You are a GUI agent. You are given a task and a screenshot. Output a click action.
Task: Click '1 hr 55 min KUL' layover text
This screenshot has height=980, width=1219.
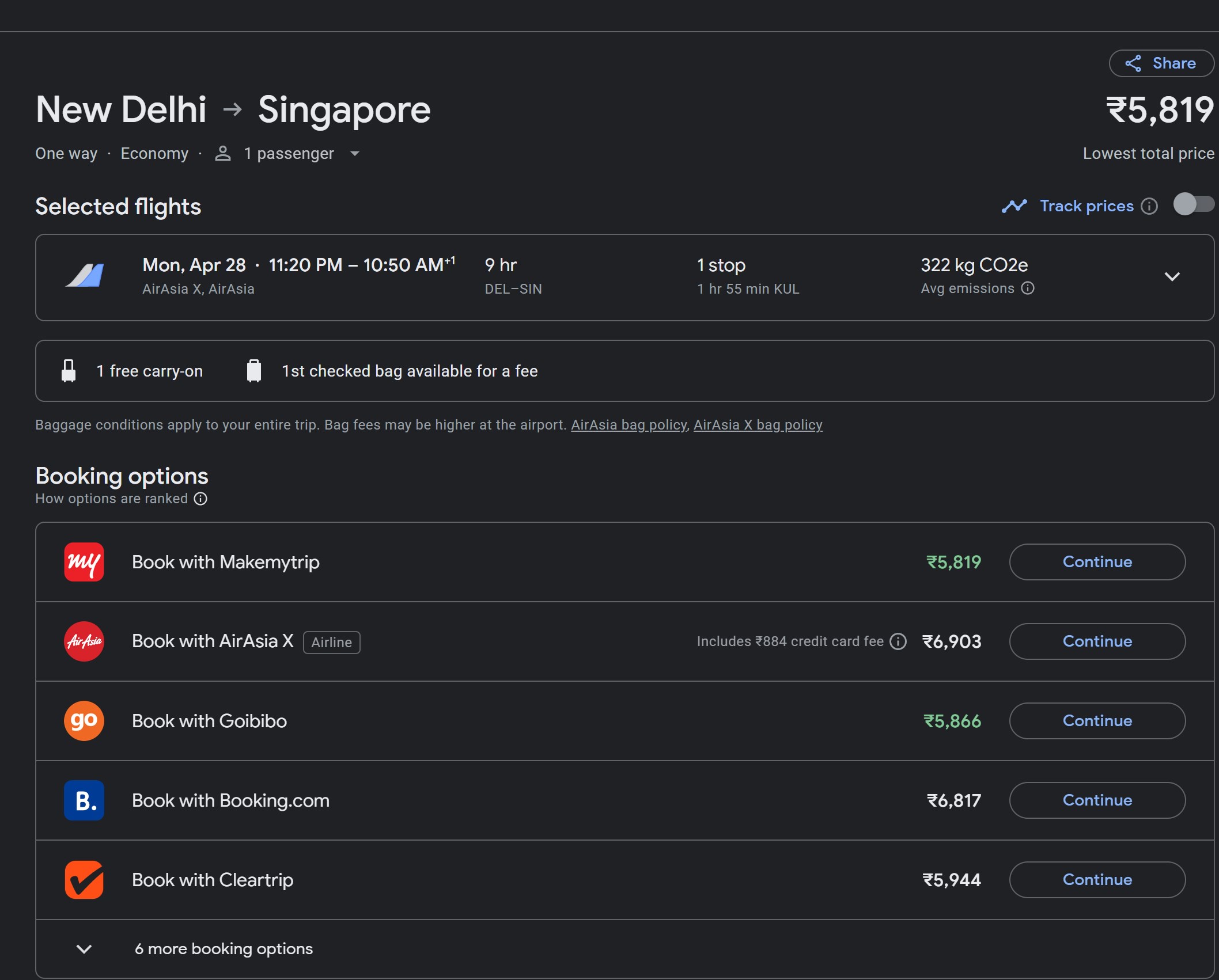coord(748,289)
